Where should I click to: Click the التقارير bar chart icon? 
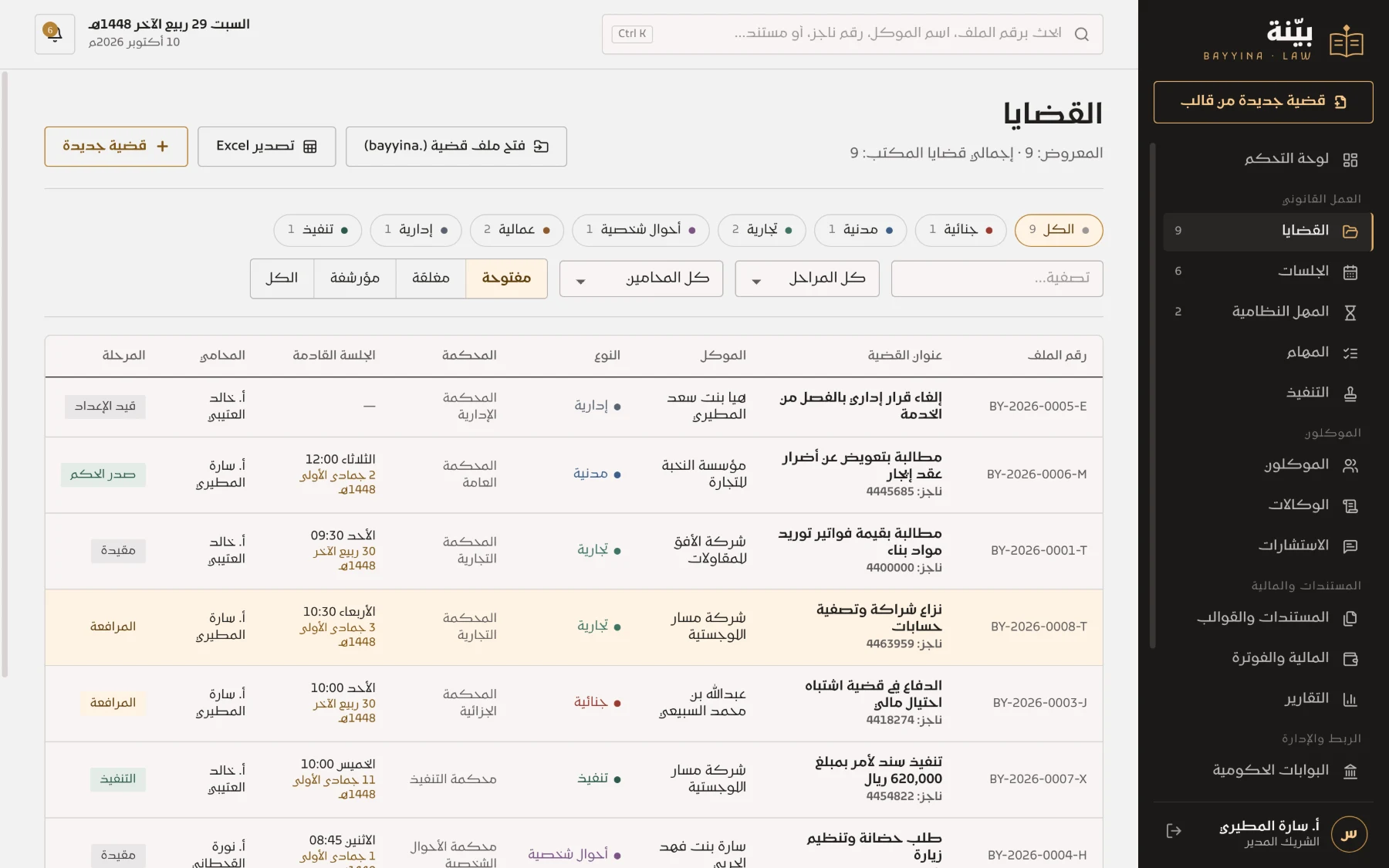click(x=1350, y=700)
